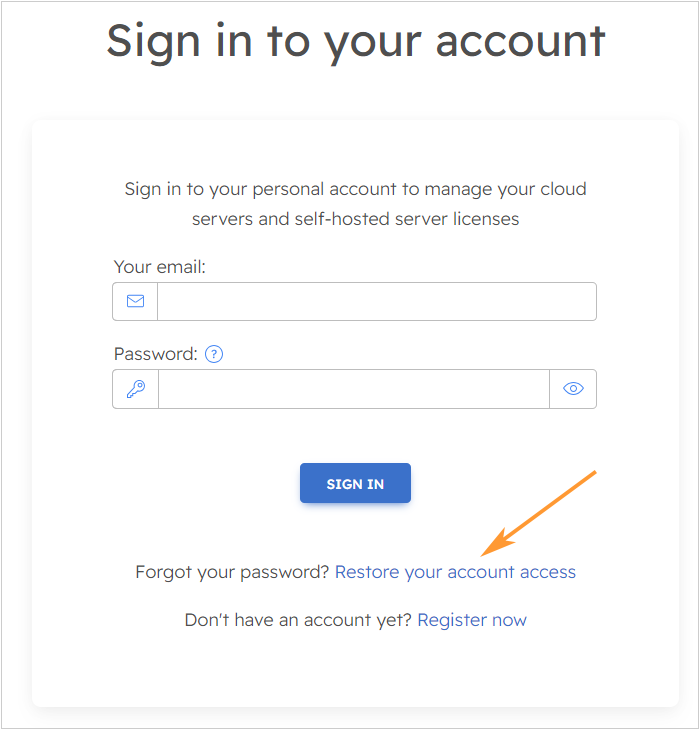This screenshot has height=730, width=700.
Task: Focus the Your email input field
Action: point(376,301)
